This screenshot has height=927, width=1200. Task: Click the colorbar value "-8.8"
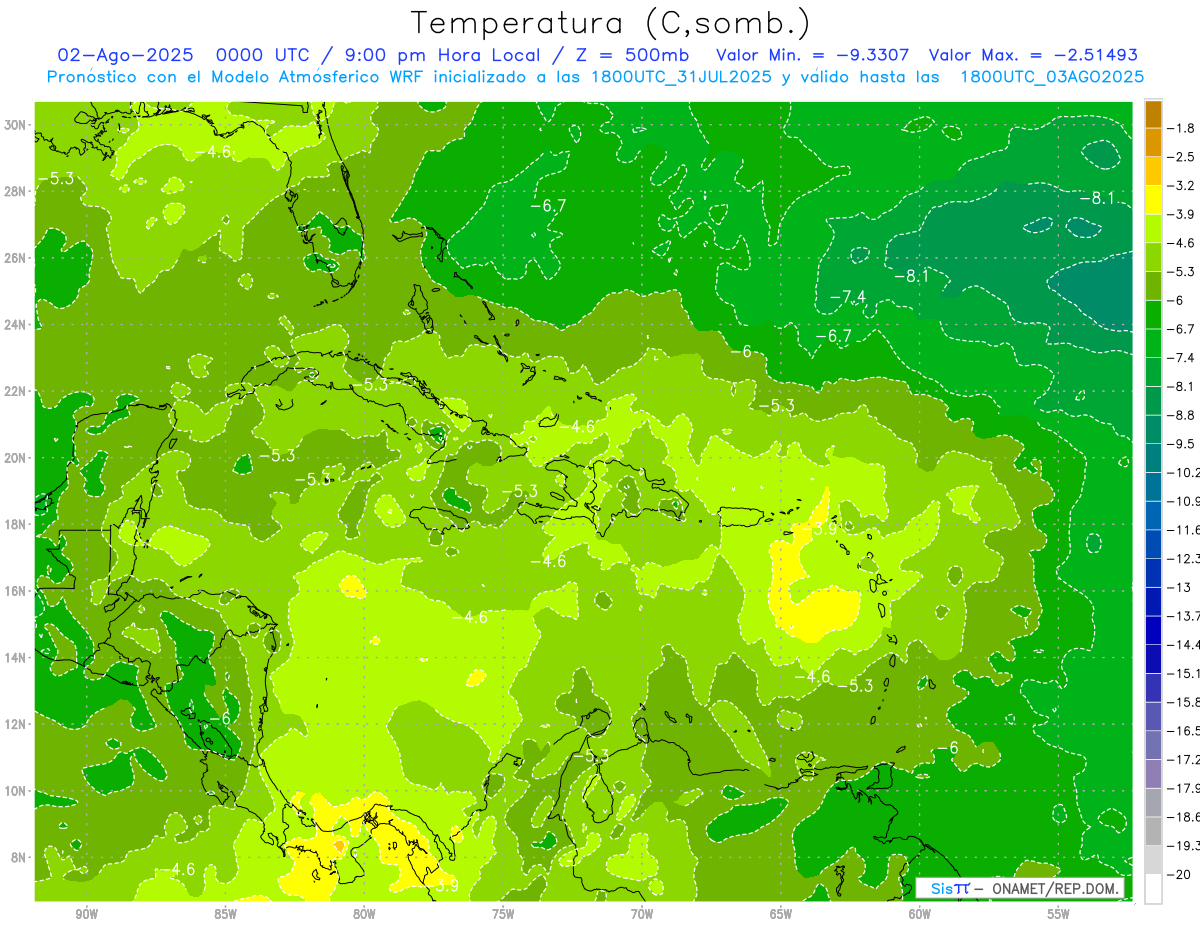pos(1183,415)
